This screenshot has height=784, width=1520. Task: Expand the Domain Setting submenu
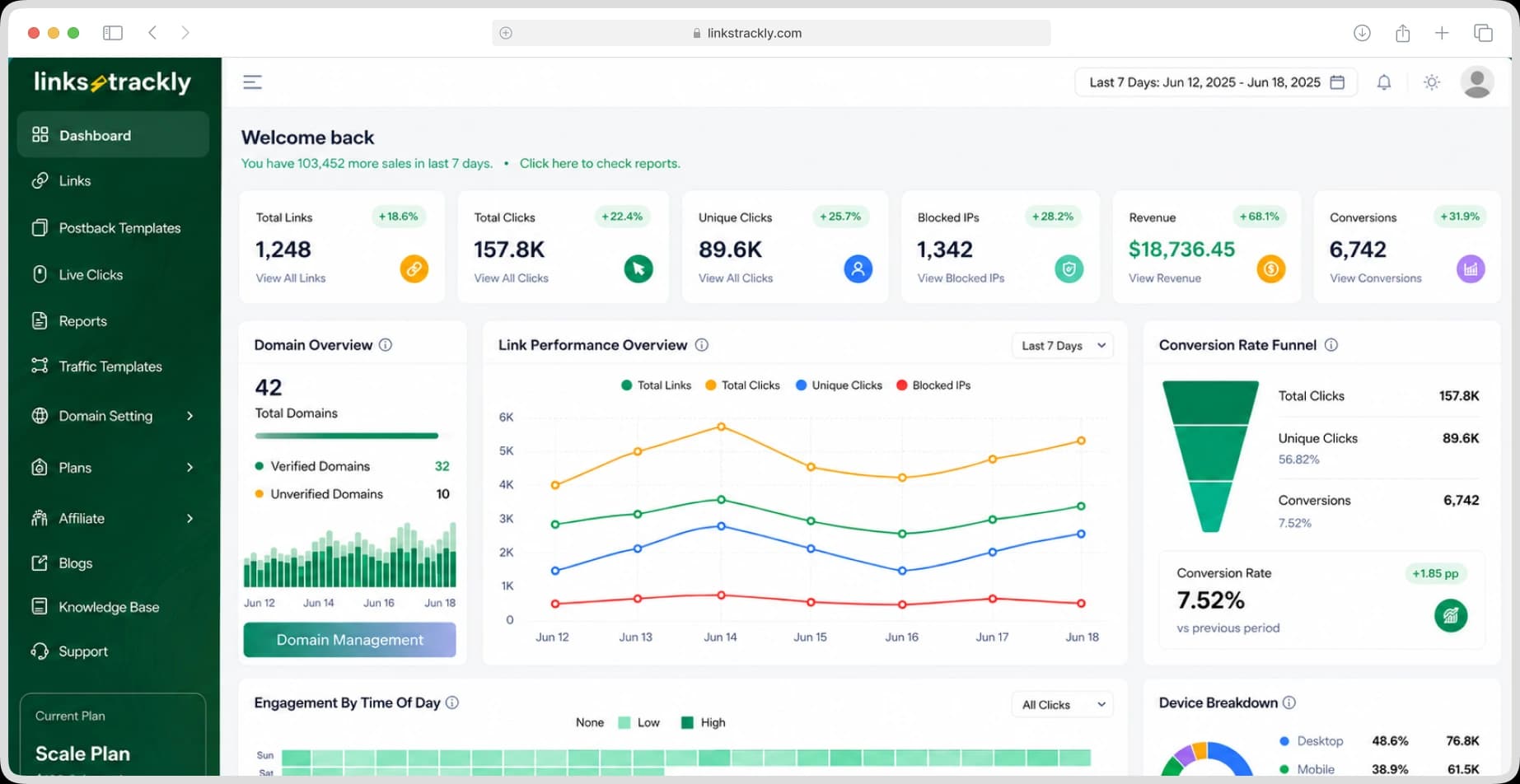113,416
